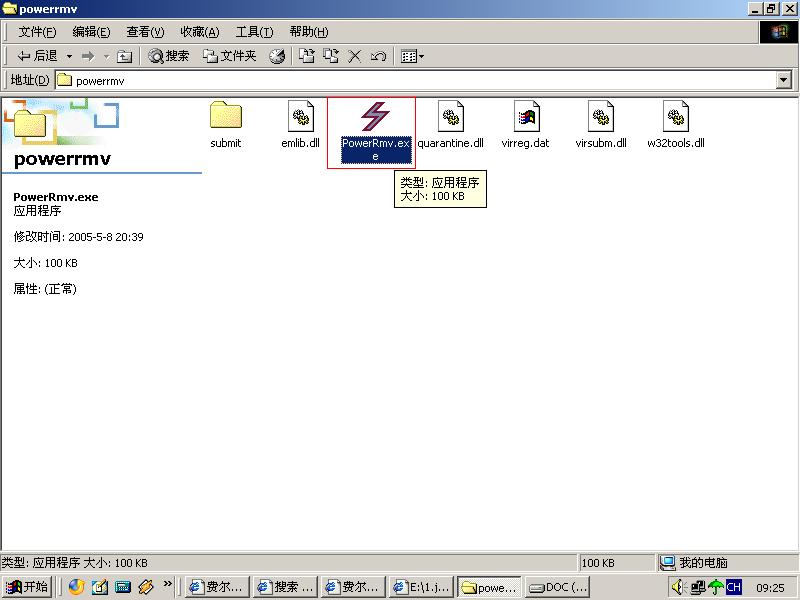800x600 pixels.
Task: Open the back history dropdown arrow
Action: coord(69,56)
